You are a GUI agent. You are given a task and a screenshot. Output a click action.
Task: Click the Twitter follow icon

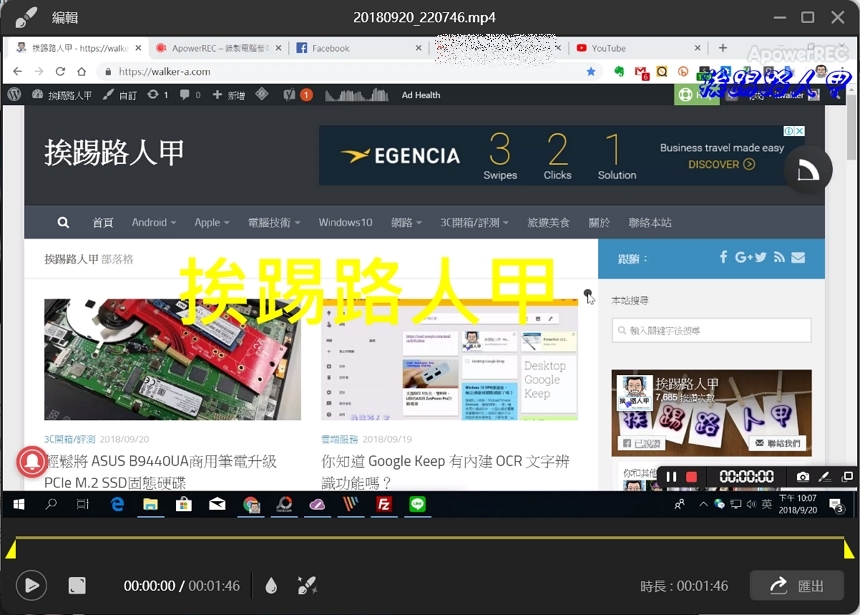click(x=760, y=257)
